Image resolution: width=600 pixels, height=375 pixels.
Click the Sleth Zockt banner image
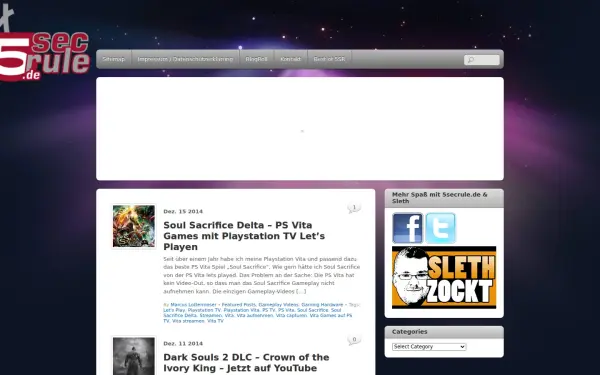444,277
